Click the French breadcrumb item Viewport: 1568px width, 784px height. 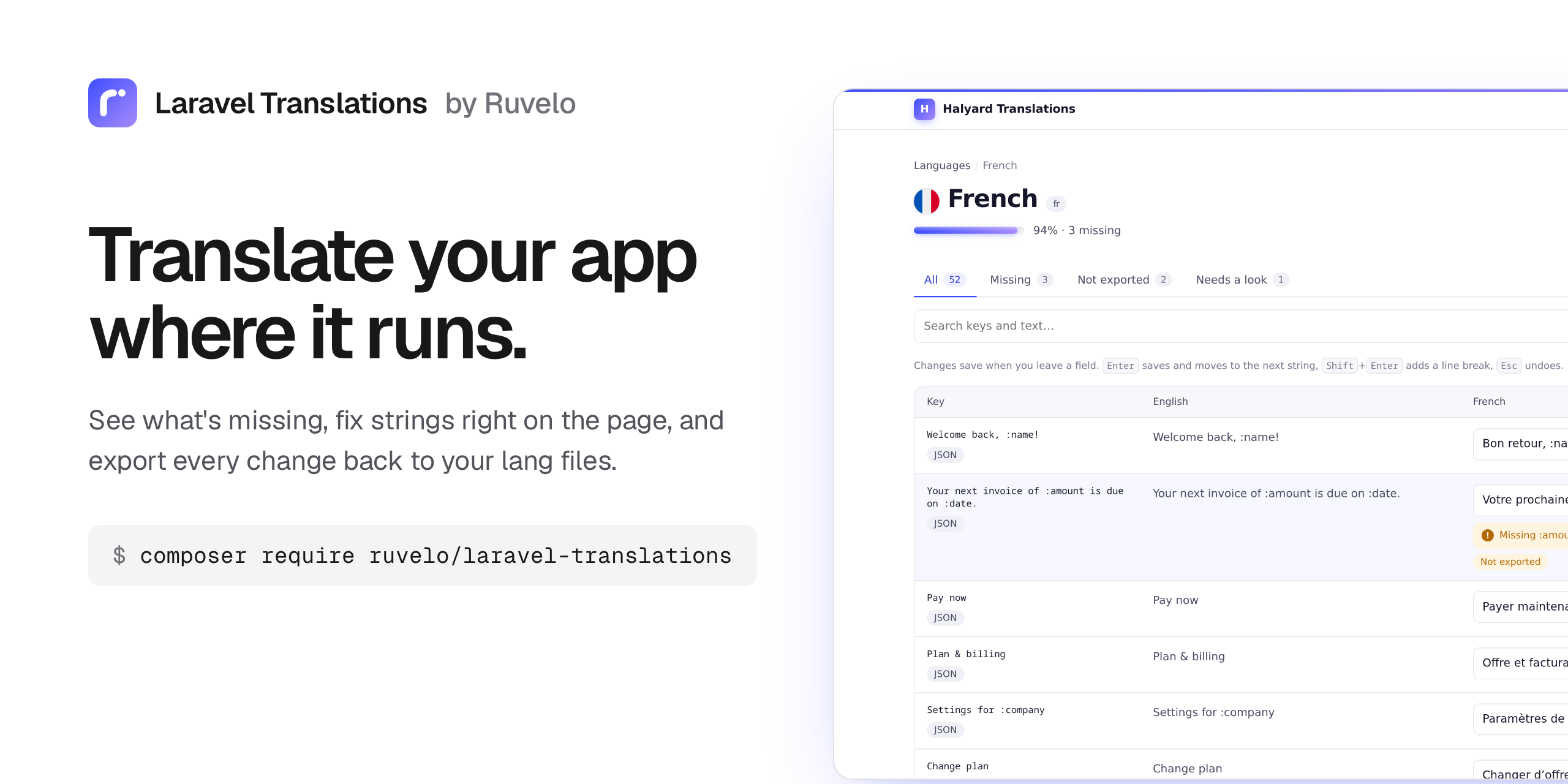(x=1000, y=165)
